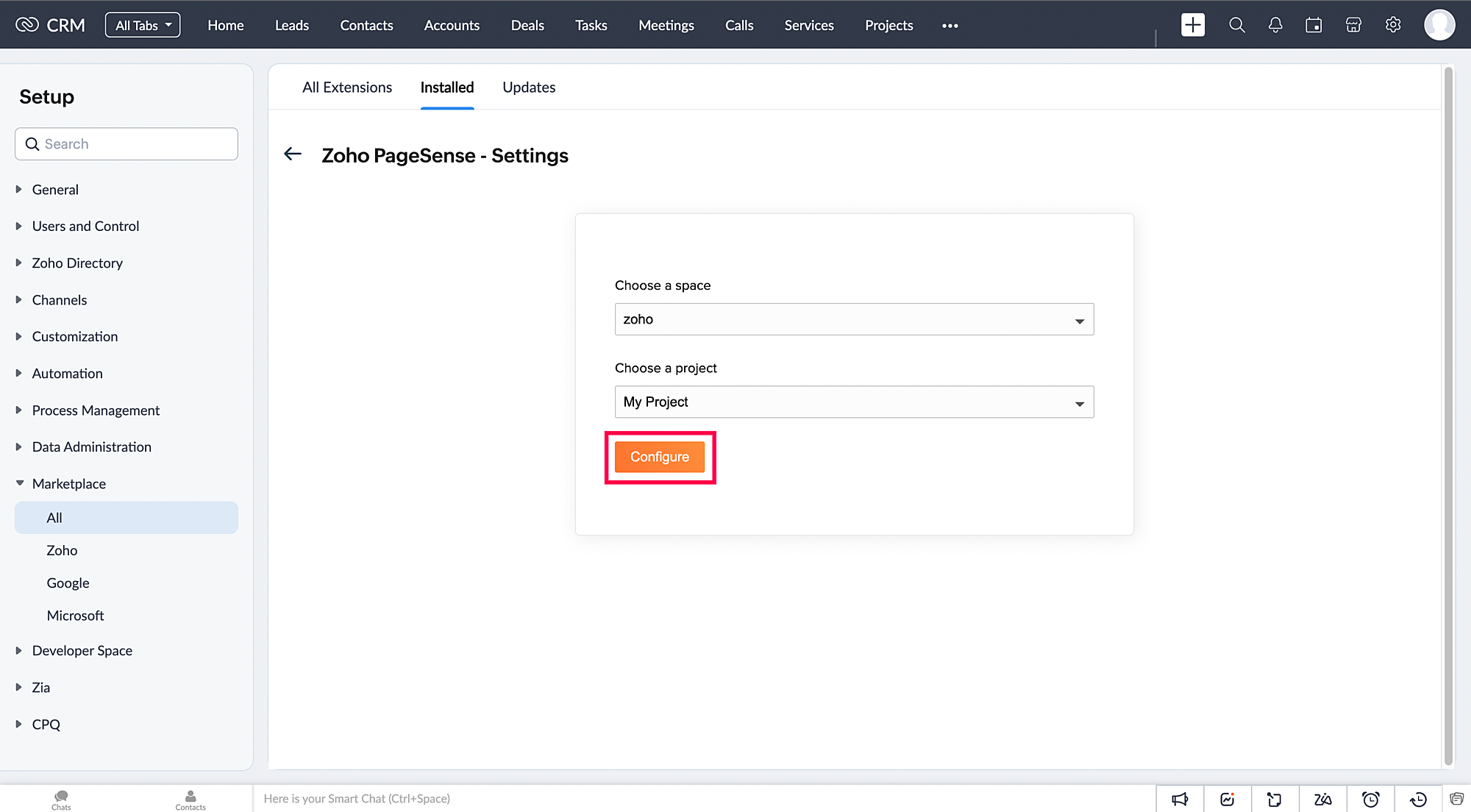The image size is (1471, 812).
Task: Open the calendar icon in the top bar
Action: (1314, 25)
